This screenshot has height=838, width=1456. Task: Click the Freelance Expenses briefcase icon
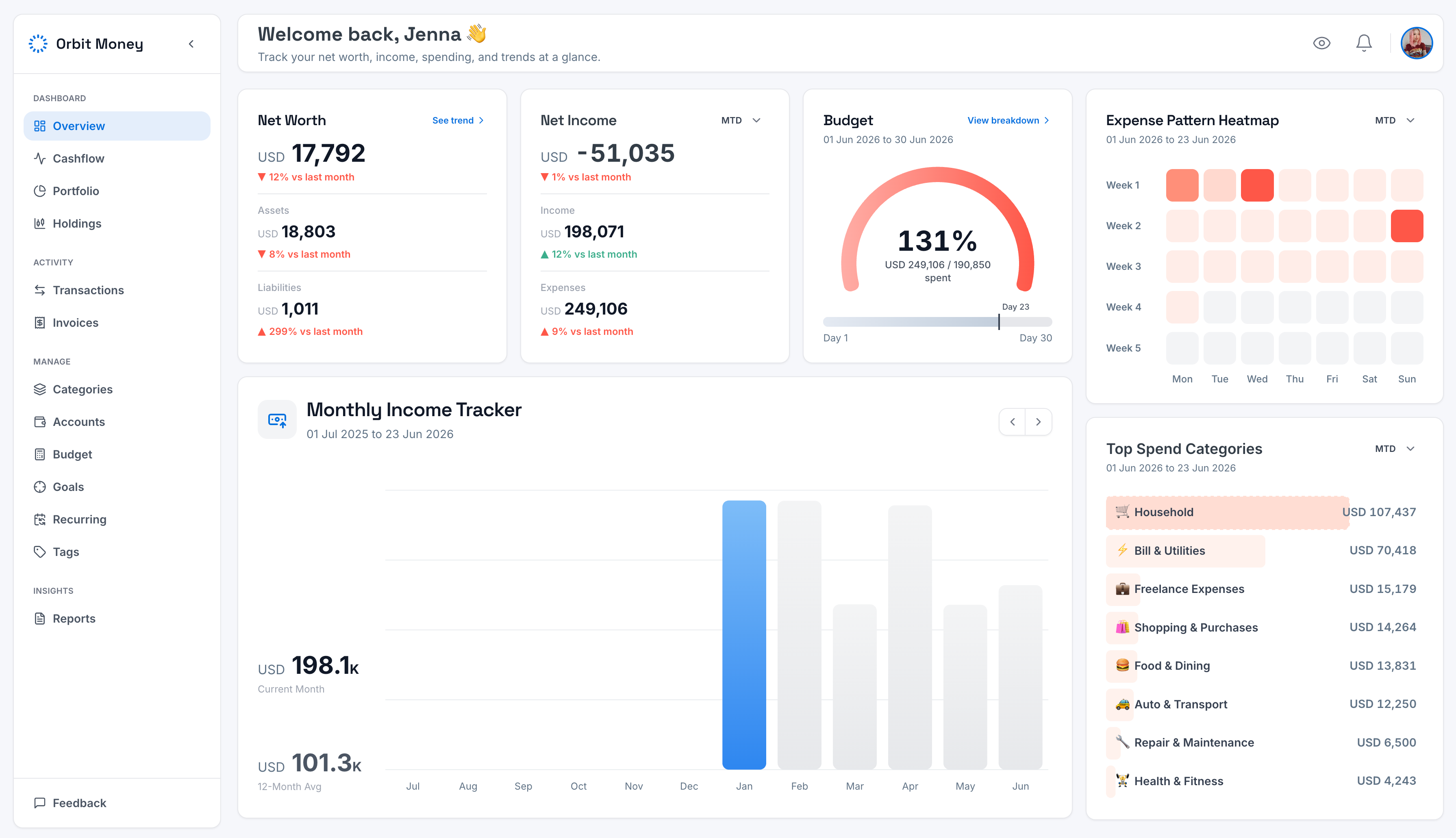click(x=1122, y=589)
